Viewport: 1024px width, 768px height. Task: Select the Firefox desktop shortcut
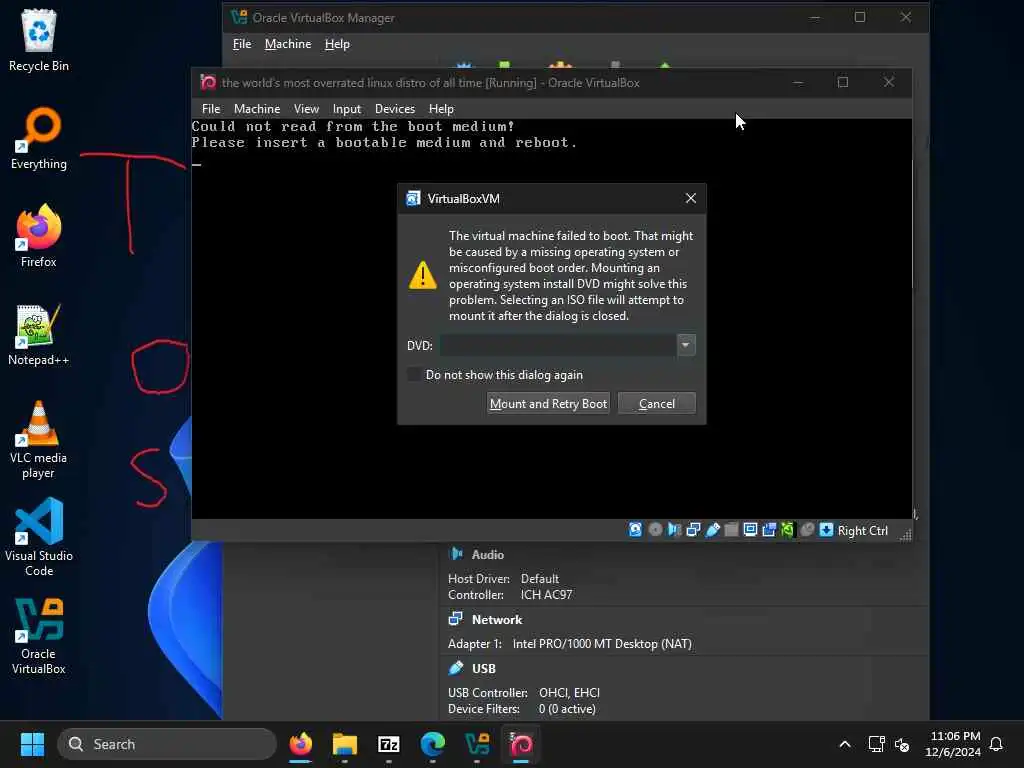point(39,236)
